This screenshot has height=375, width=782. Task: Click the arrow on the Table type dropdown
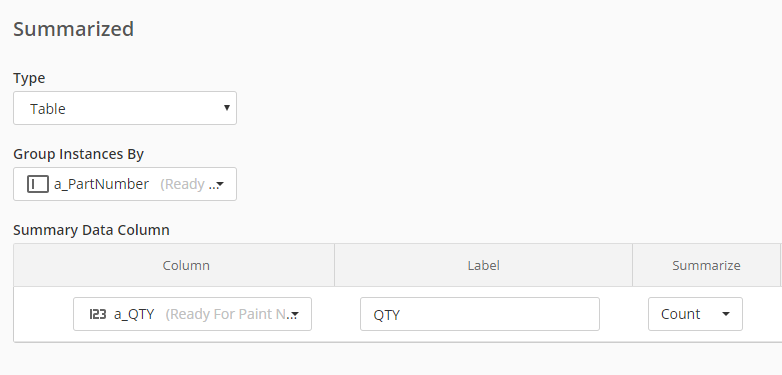tap(226, 108)
